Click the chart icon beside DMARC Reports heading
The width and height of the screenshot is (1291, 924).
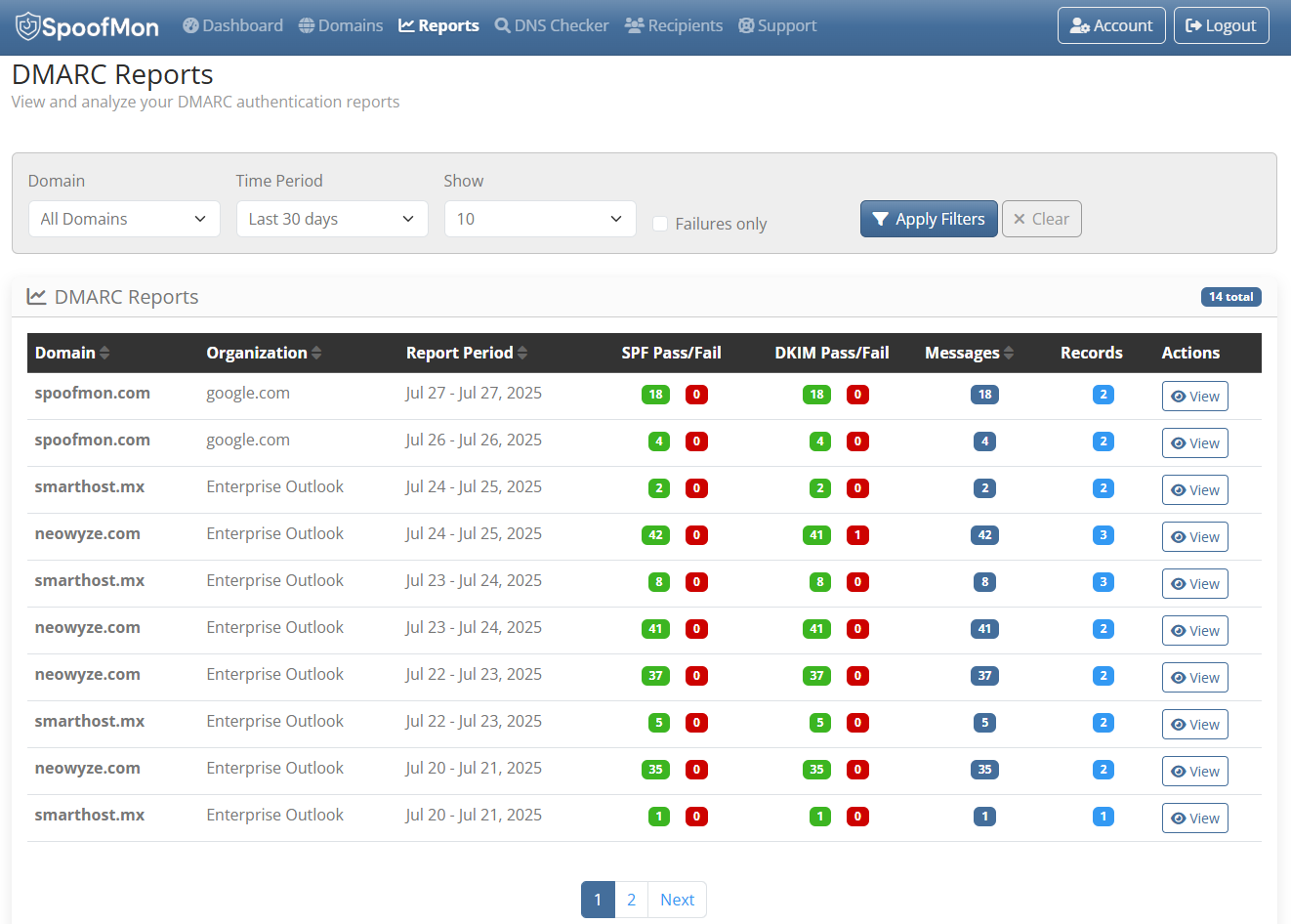click(36, 296)
